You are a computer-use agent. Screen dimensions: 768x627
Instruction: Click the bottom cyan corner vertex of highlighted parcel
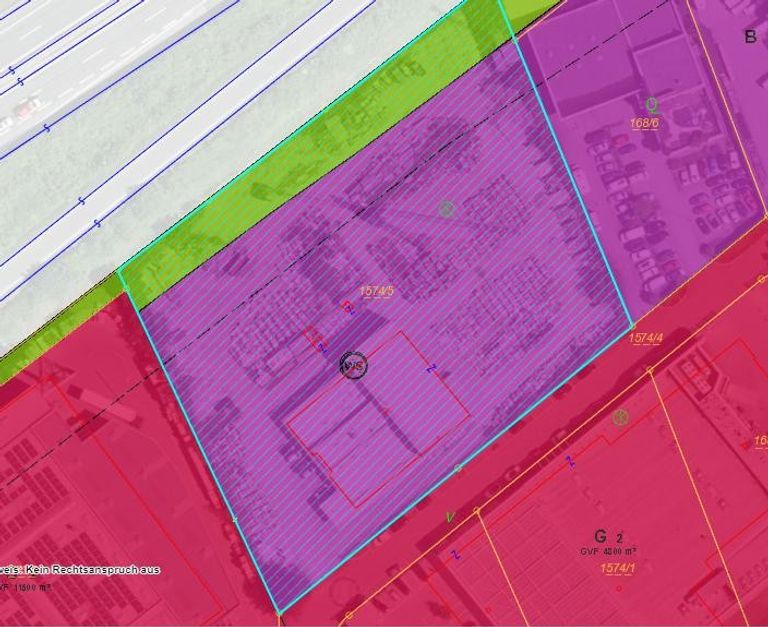pyautogui.click(x=278, y=612)
